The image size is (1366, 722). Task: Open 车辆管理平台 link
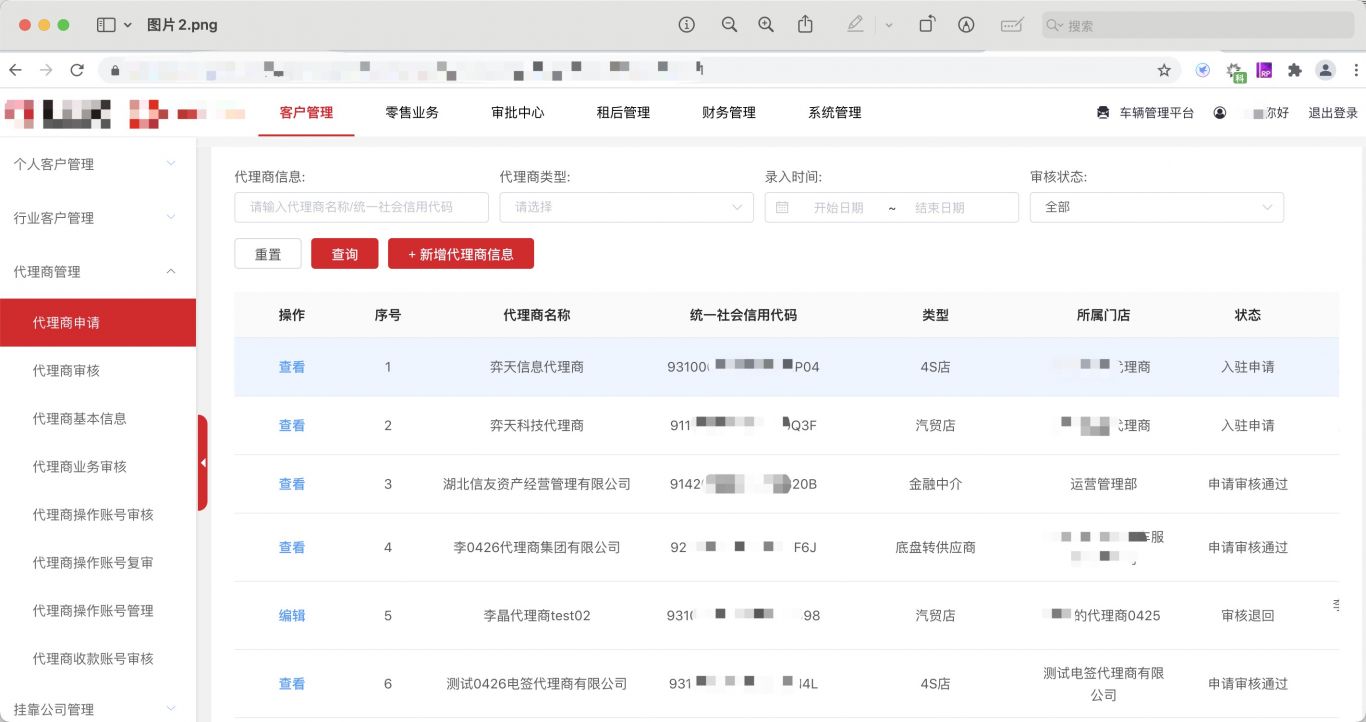(x=1145, y=113)
